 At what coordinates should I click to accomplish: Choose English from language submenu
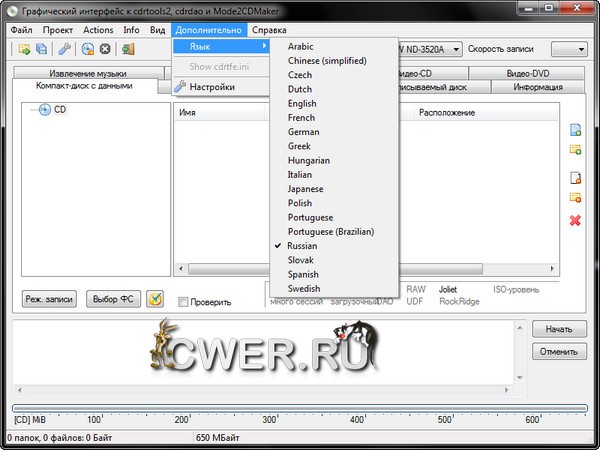(302, 103)
